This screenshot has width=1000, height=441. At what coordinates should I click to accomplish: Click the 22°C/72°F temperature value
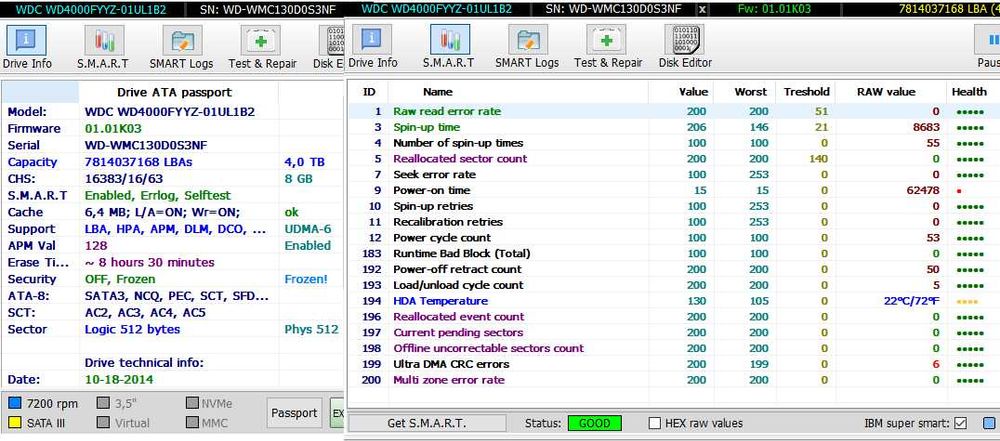point(912,301)
